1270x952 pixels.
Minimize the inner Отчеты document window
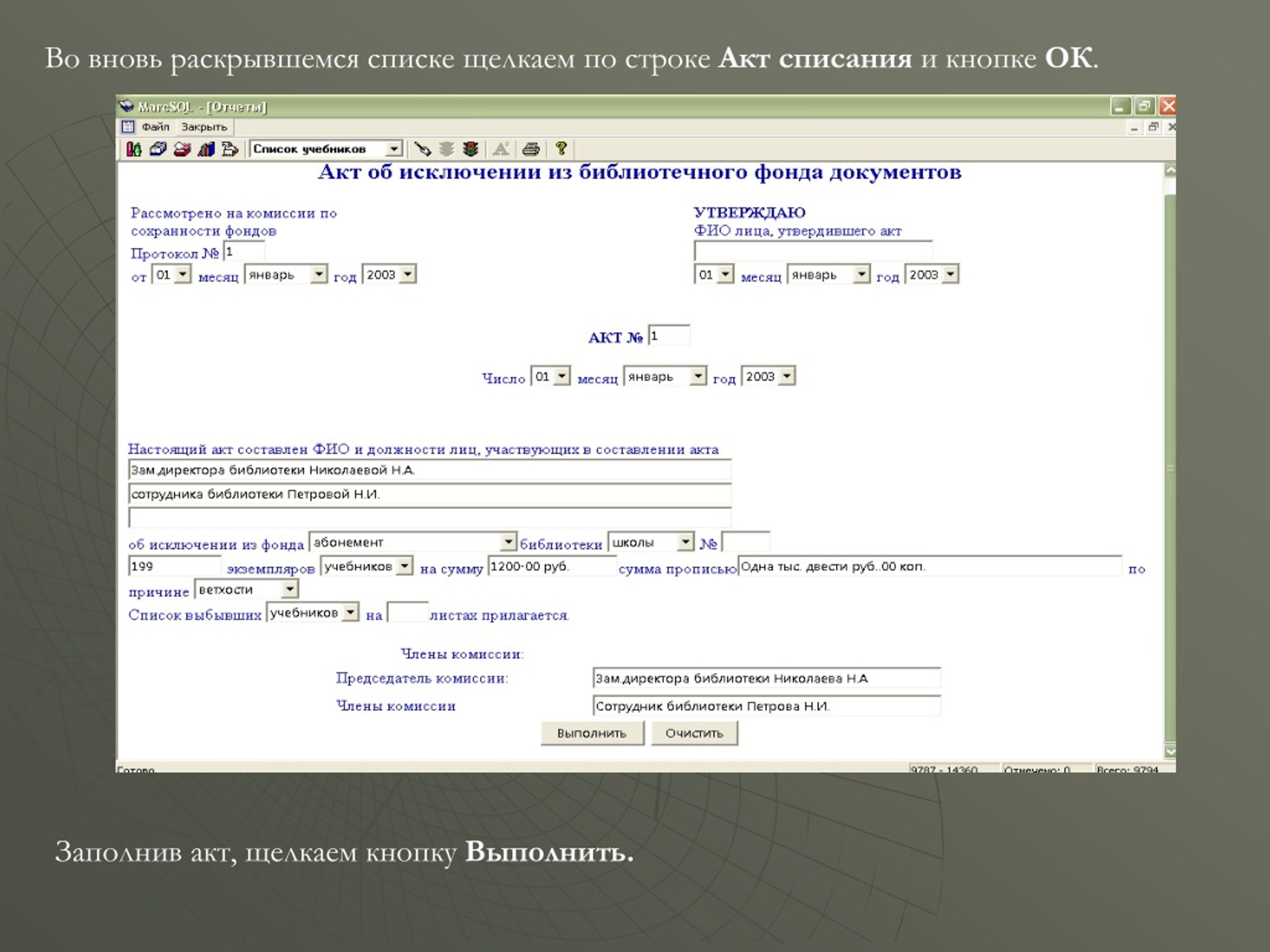[x=1134, y=127]
